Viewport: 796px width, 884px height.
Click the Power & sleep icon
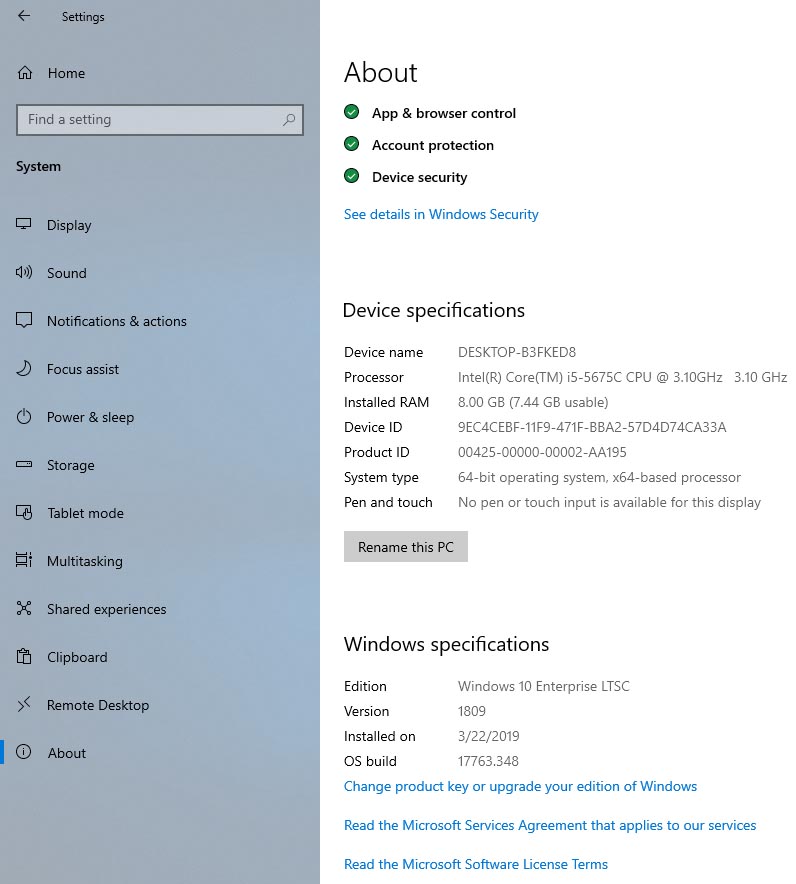pos(24,417)
